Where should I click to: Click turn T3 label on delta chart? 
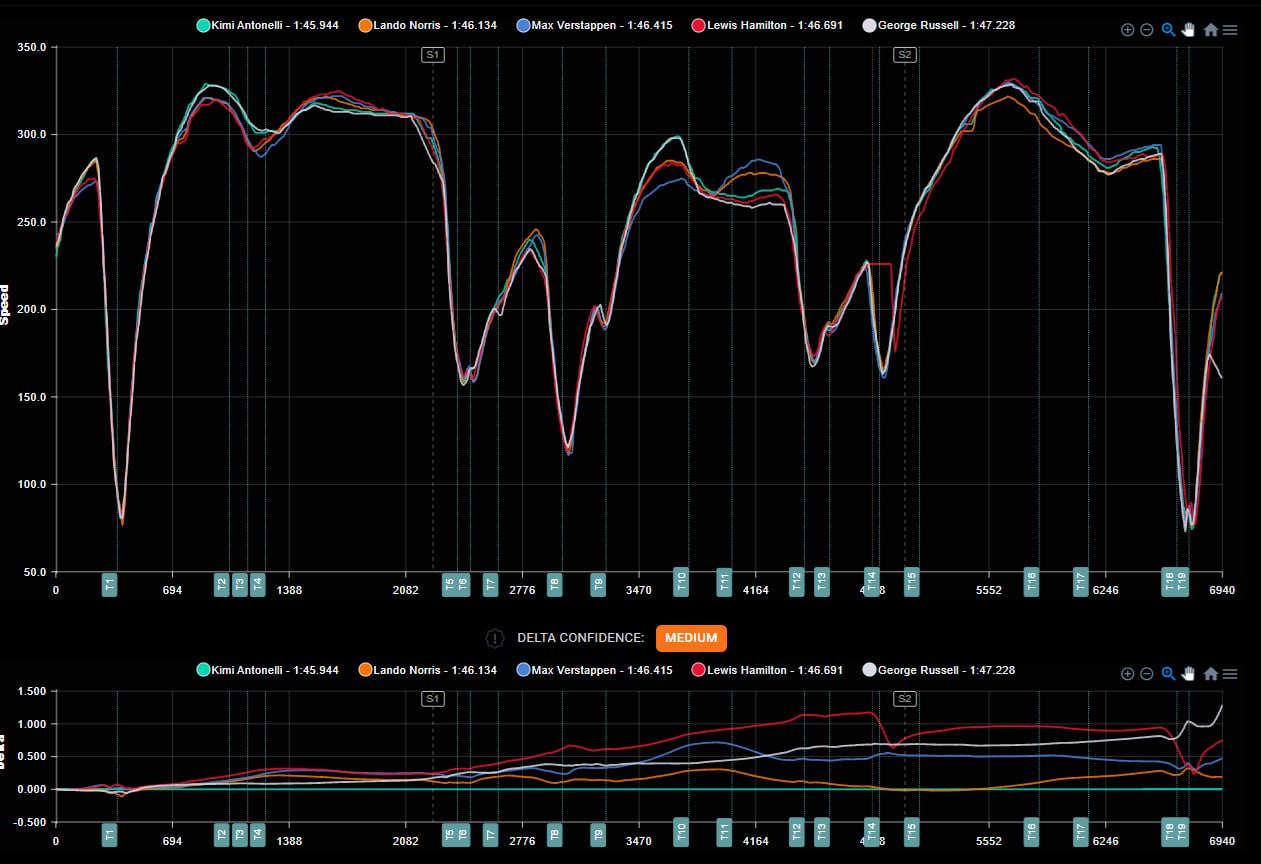pyautogui.click(x=240, y=835)
